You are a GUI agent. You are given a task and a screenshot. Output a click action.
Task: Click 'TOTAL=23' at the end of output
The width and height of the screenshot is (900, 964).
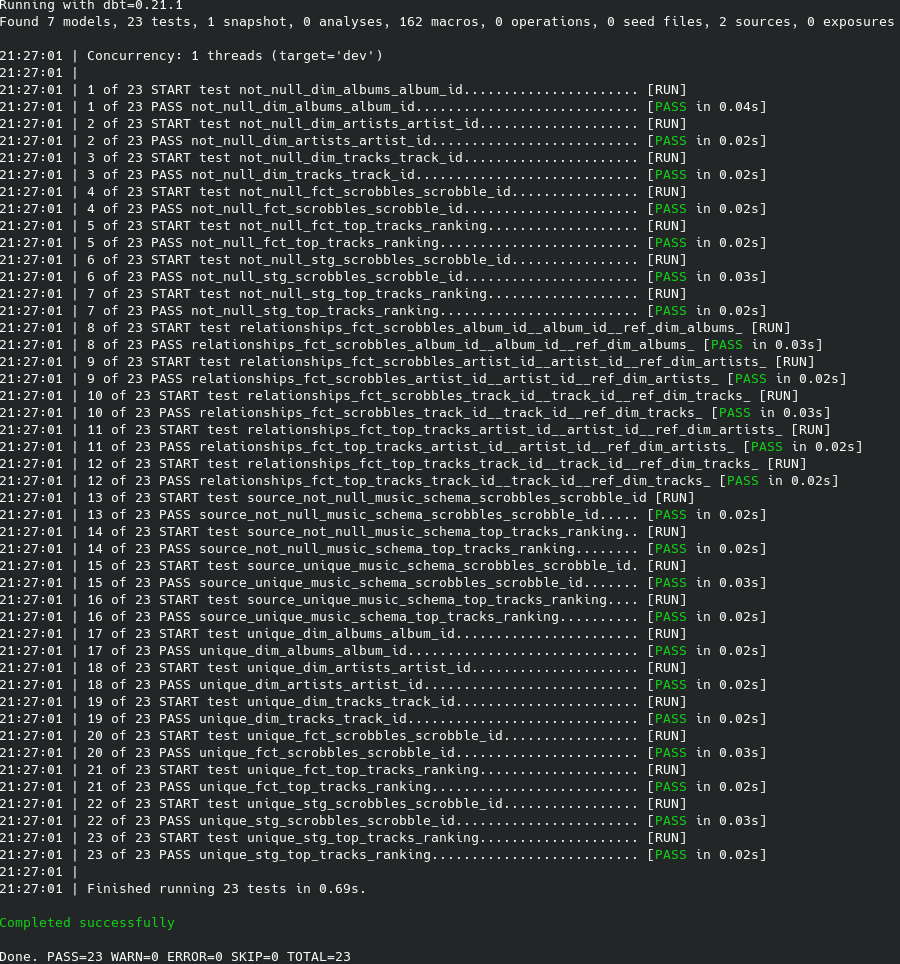[x=319, y=956]
